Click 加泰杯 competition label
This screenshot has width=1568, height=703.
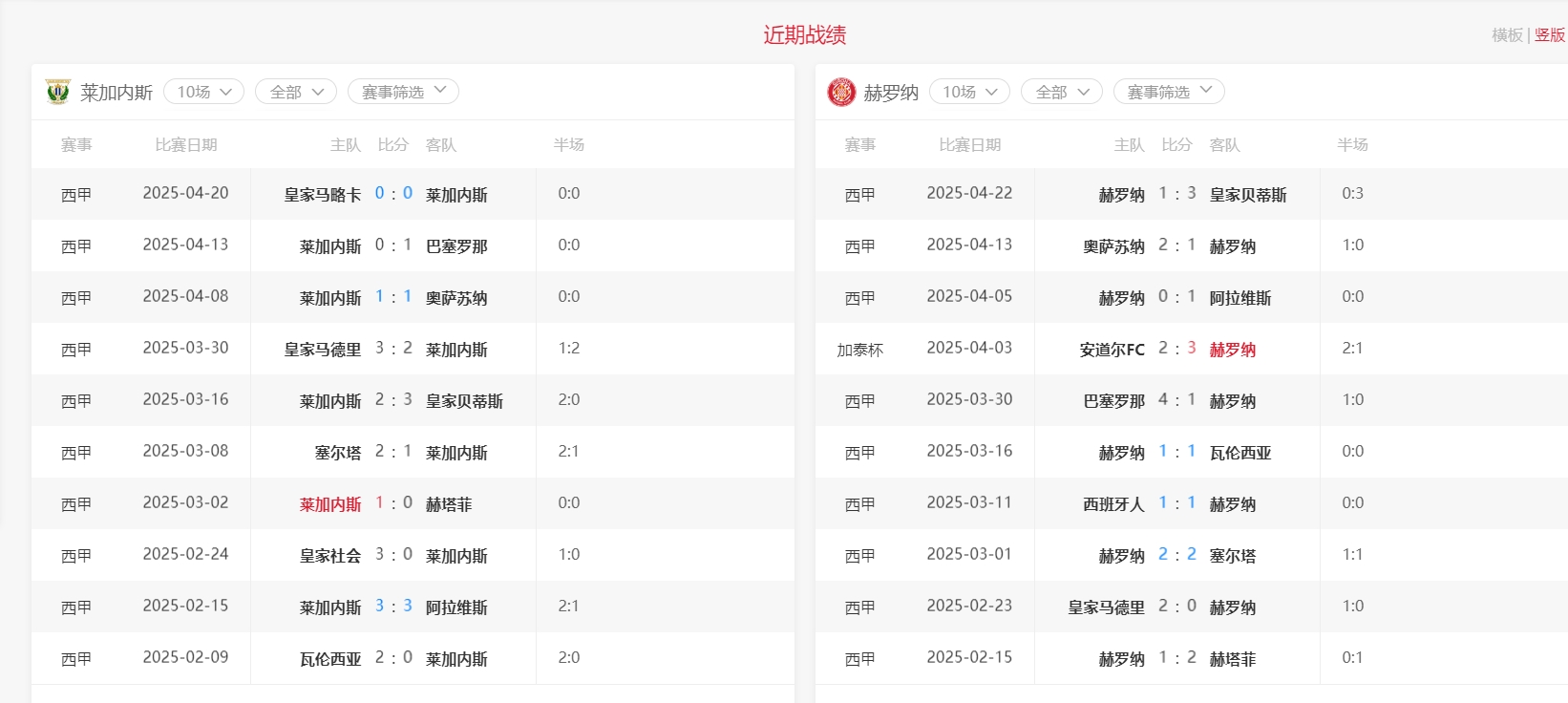point(859,350)
